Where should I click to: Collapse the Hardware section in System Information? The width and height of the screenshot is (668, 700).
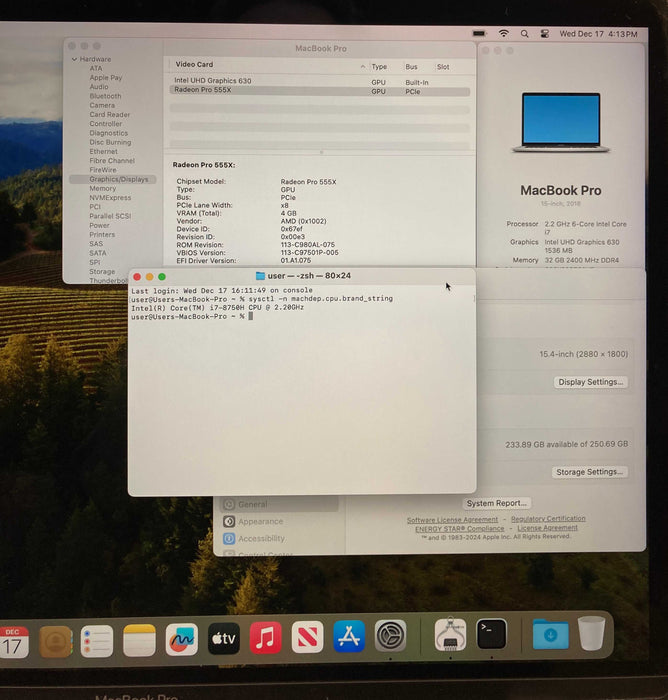pyautogui.click(x=74, y=59)
